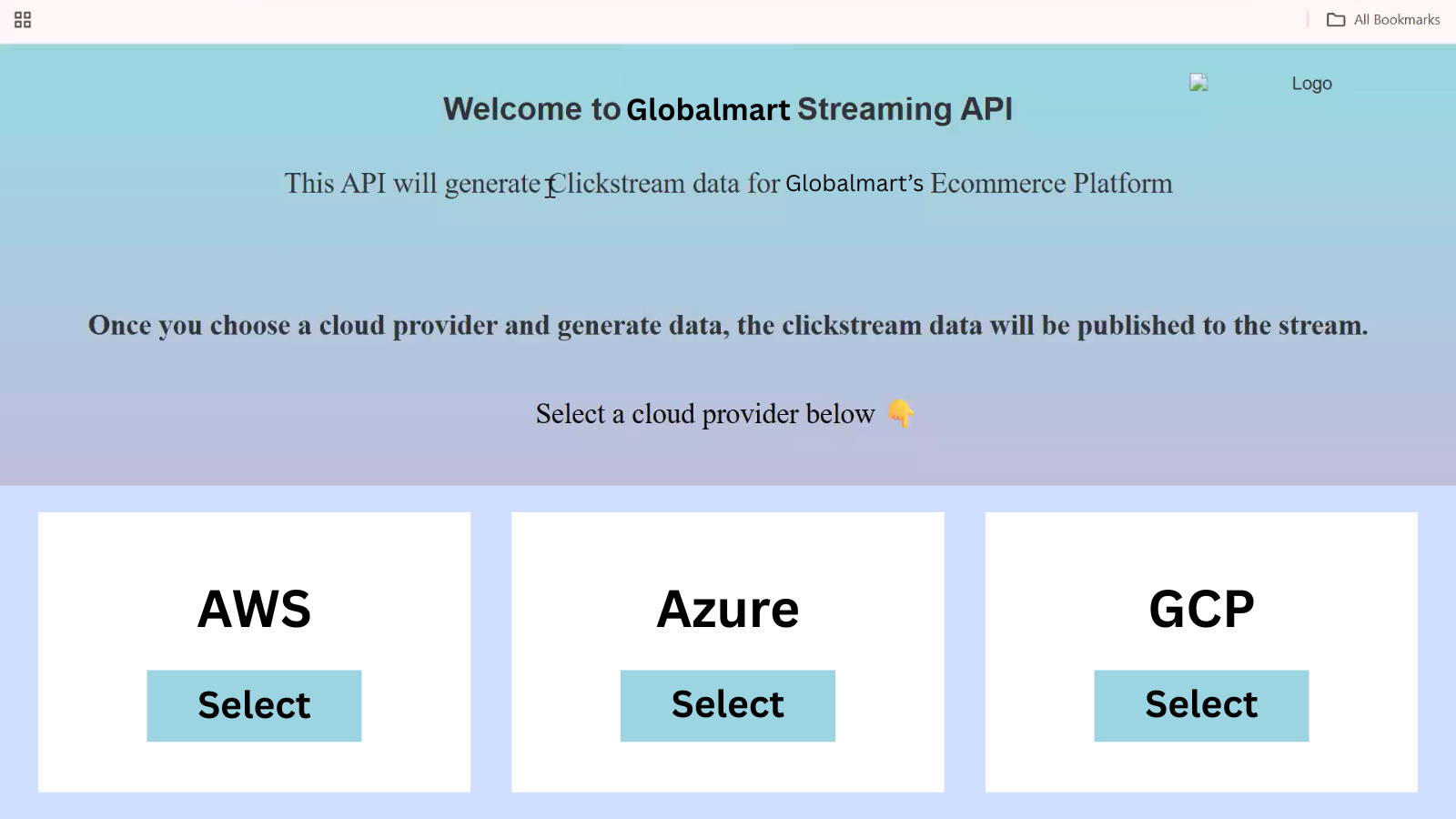Click the GCP card heading text
The image size is (1456, 819).
coord(1201,609)
